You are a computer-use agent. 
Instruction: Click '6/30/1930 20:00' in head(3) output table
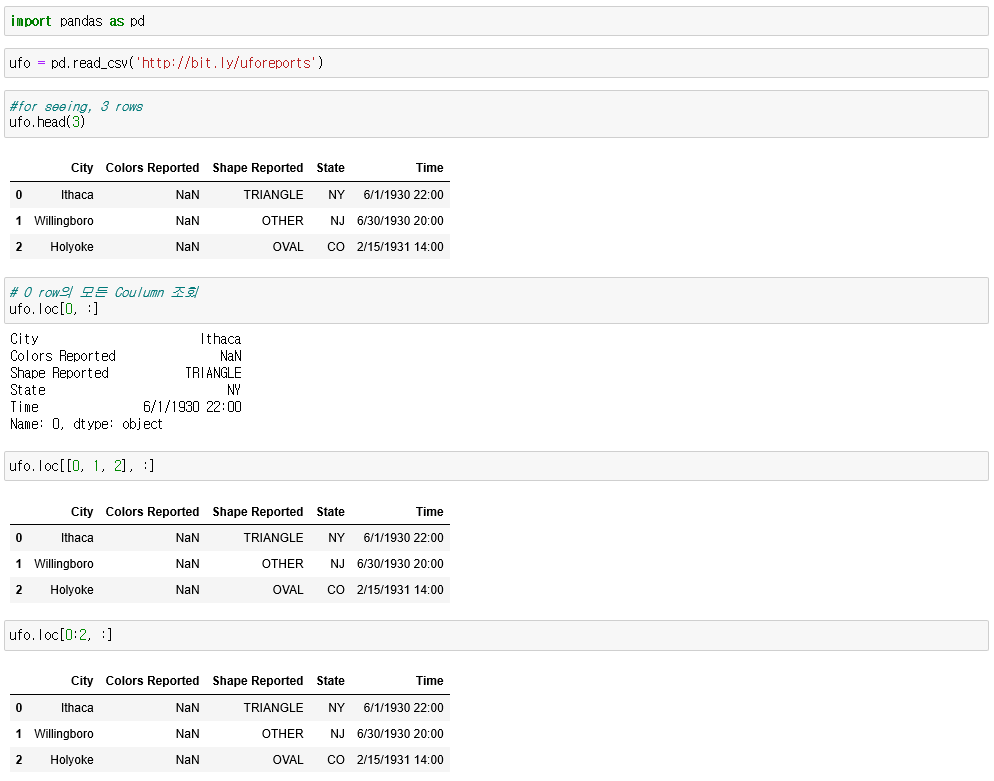400,221
